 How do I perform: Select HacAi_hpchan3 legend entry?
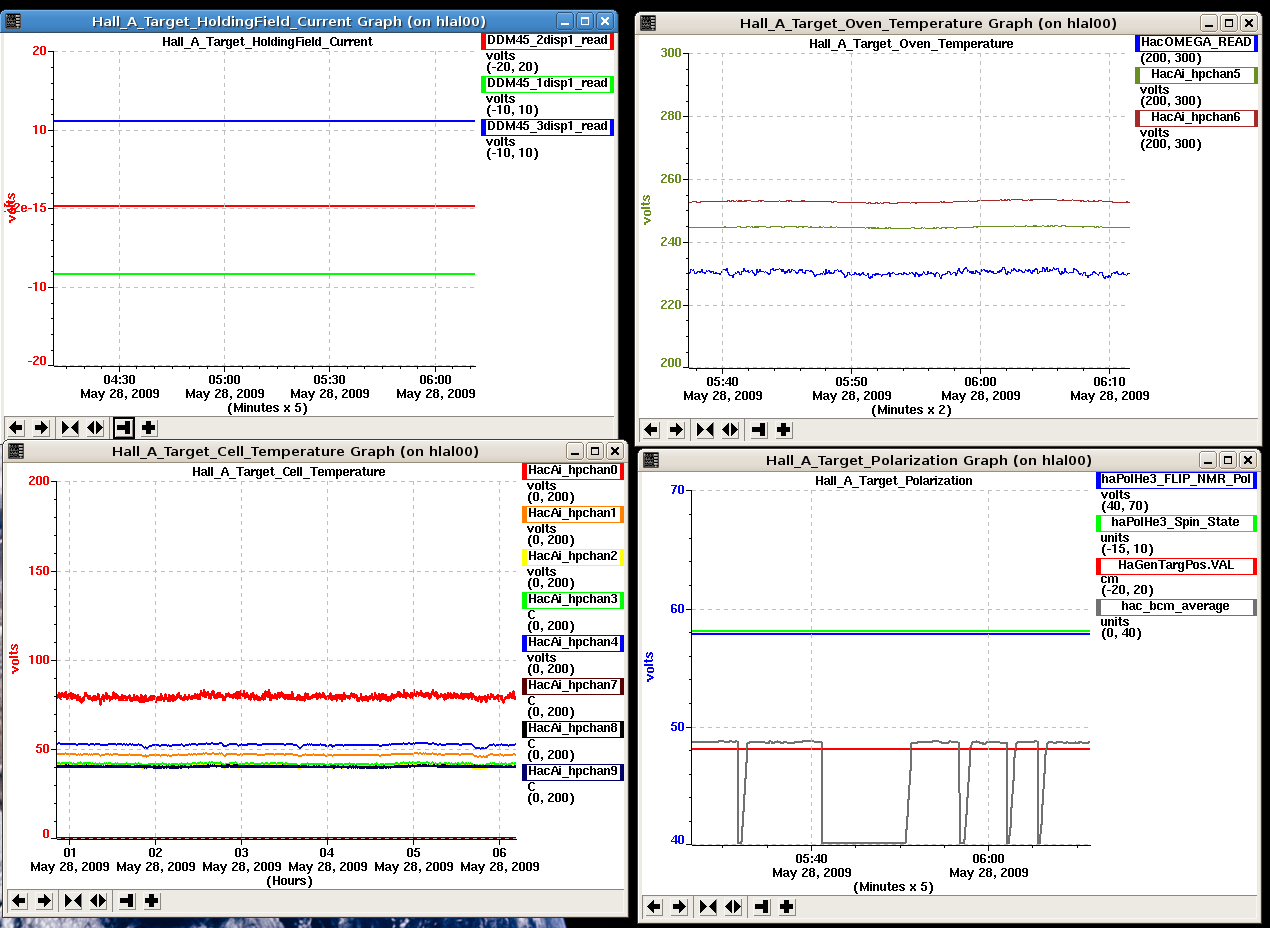coord(573,599)
